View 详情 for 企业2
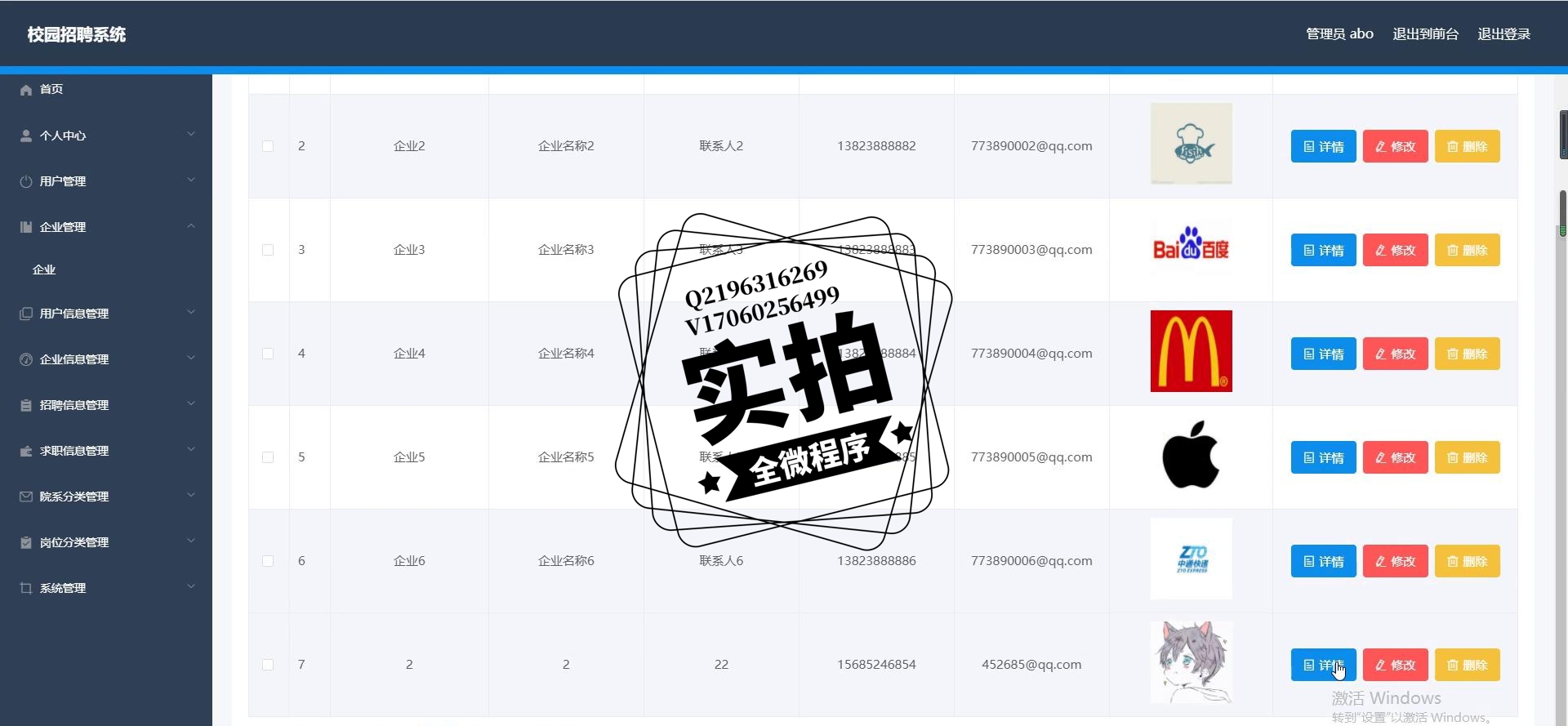The image size is (1568, 726). point(1323,146)
